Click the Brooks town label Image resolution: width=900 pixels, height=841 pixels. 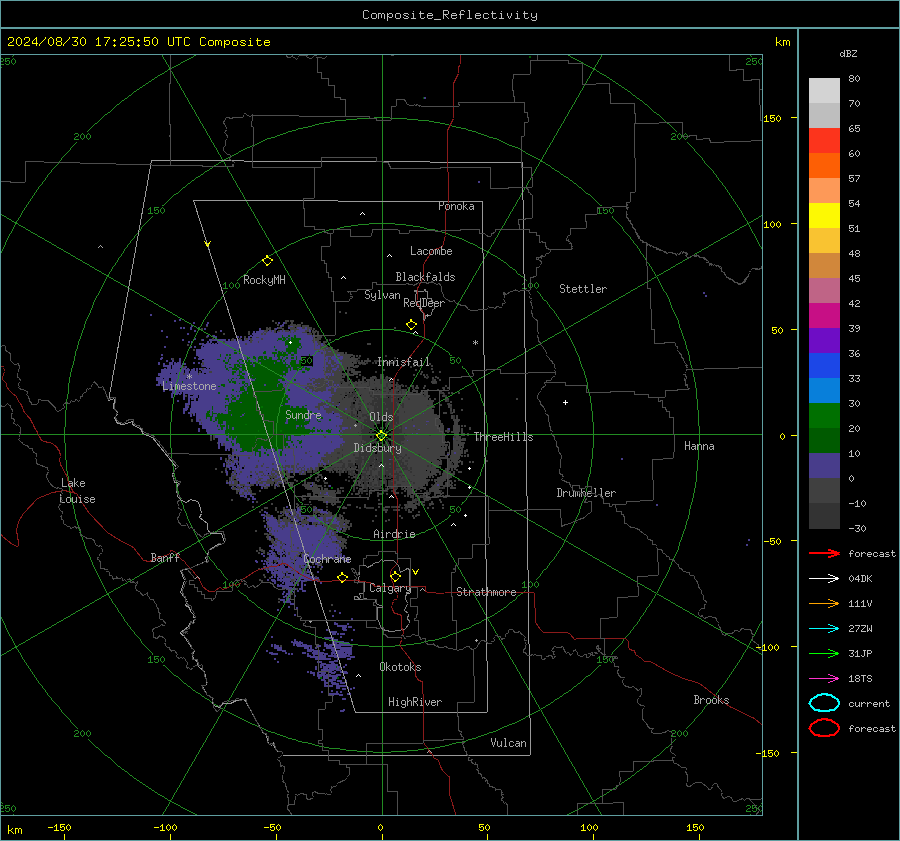click(x=711, y=700)
